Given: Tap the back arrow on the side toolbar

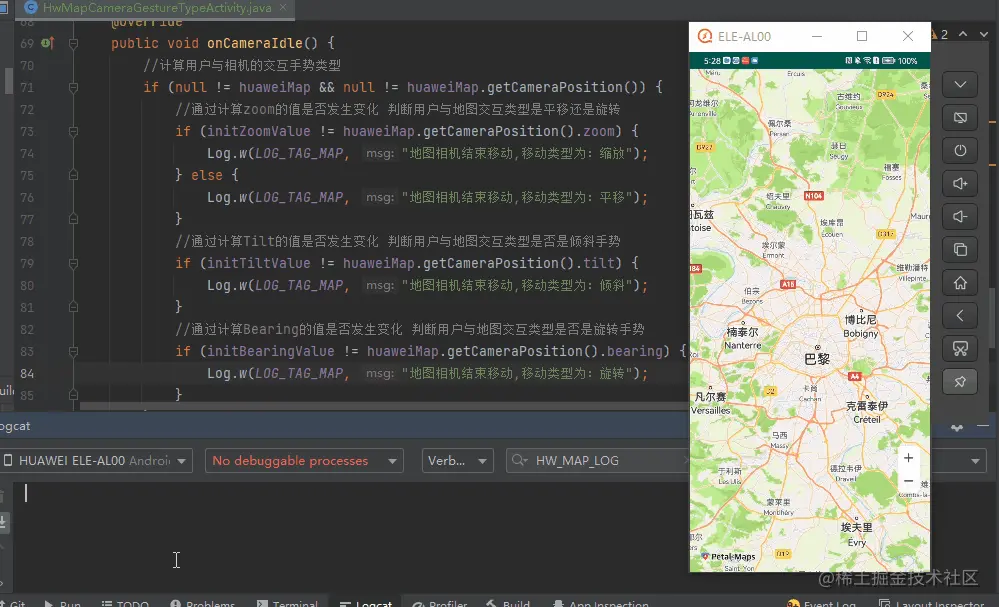Looking at the screenshot, I should tap(960, 315).
